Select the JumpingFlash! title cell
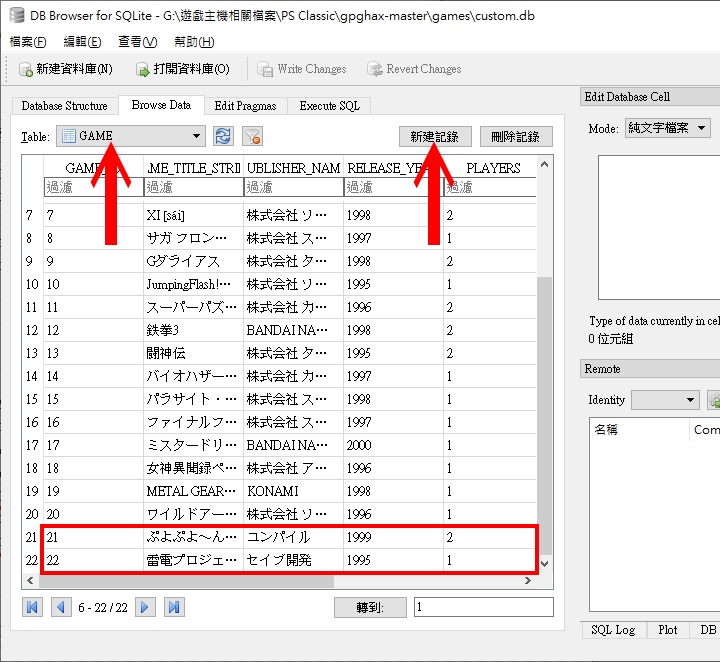Viewport: 720px width, 662px height. 193,284
